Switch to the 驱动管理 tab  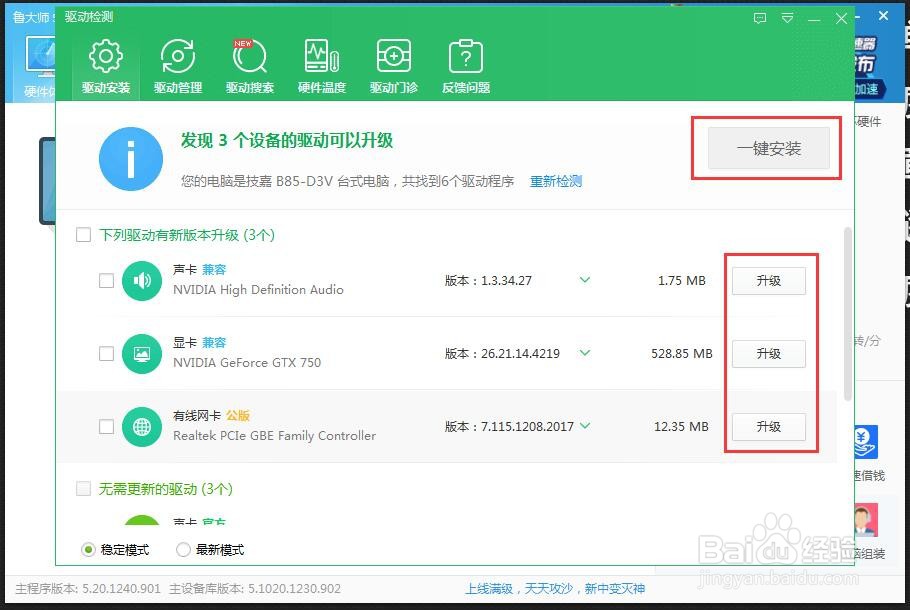point(178,66)
